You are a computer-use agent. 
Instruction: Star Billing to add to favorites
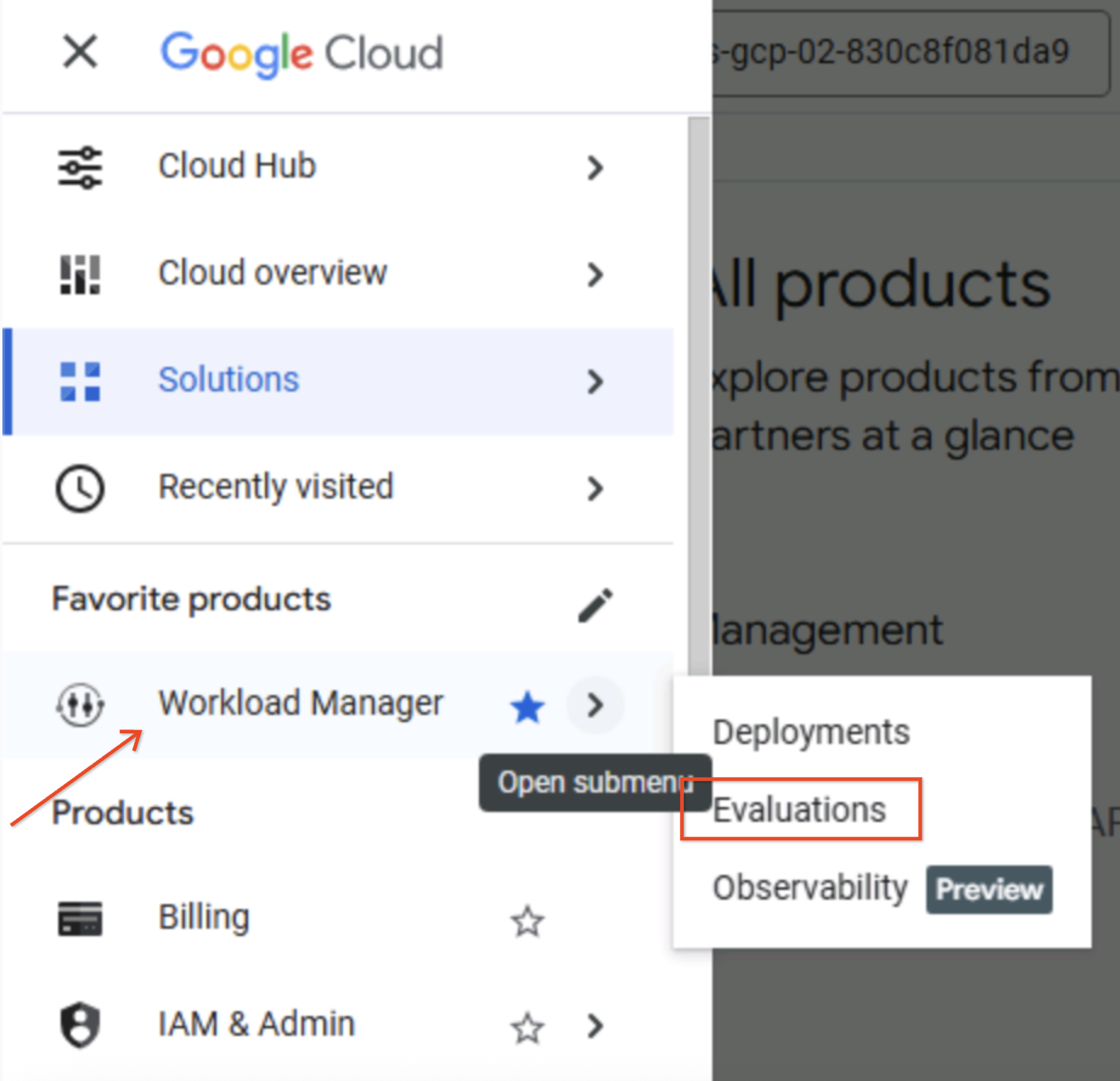pyautogui.click(x=527, y=921)
